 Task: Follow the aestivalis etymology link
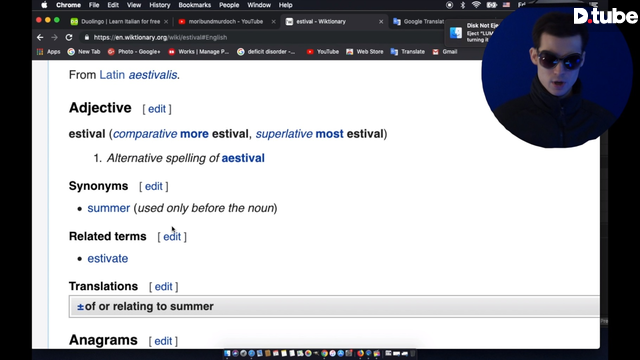point(153,75)
